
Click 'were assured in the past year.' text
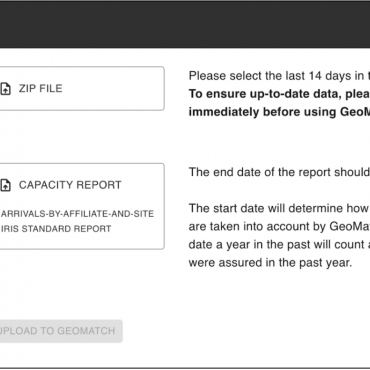click(270, 263)
